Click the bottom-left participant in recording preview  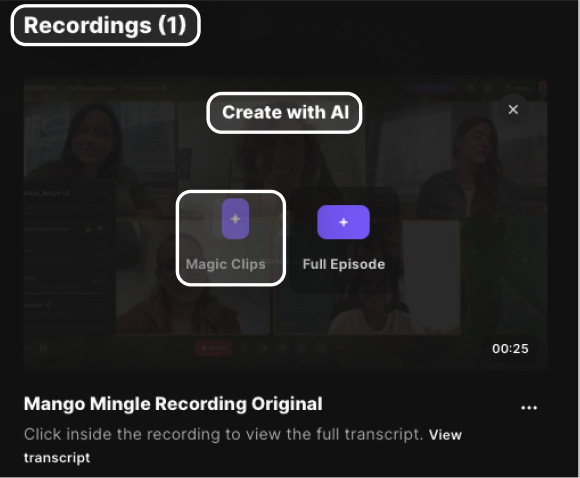192,277
